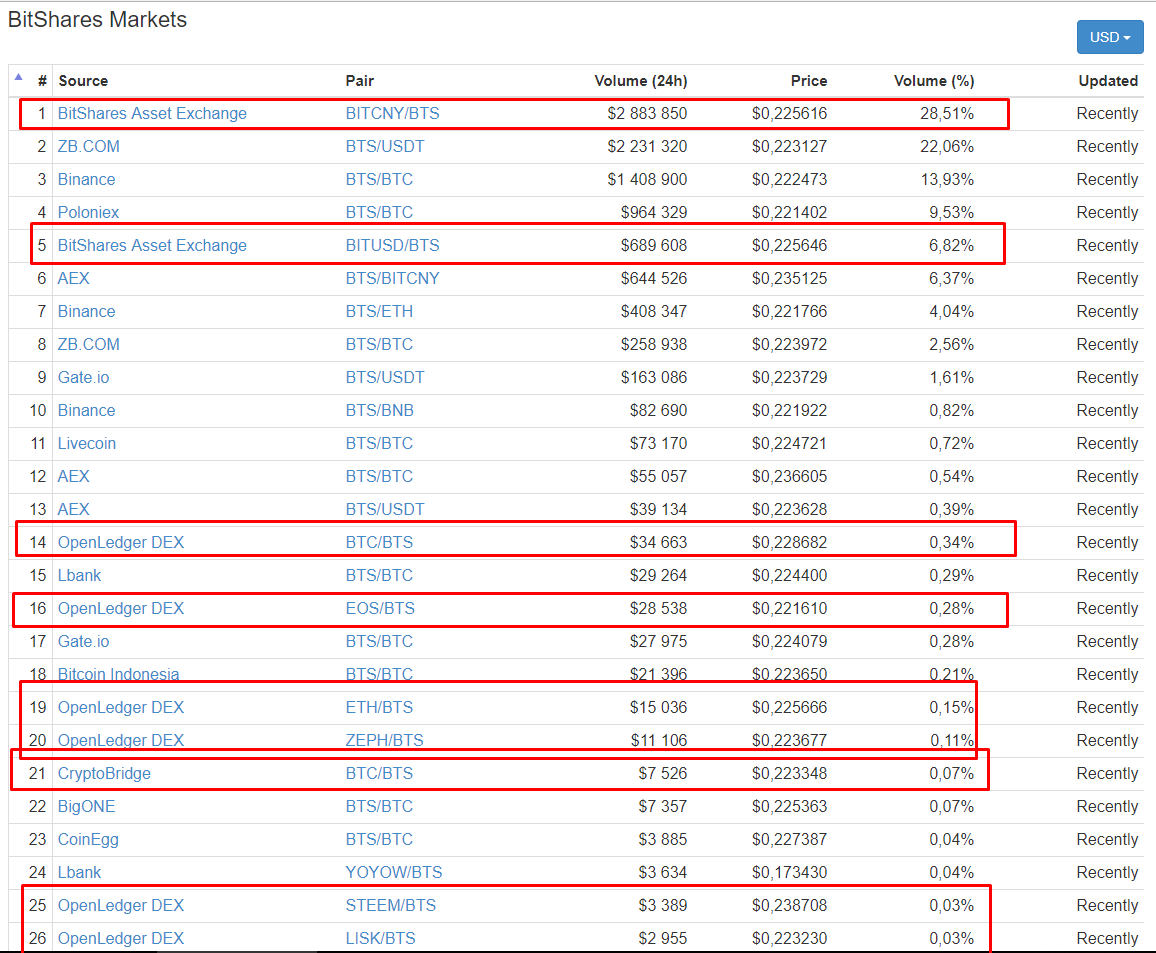Click the Bitcoin Indonesia source link
This screenshot has width=1156, height=953.
(x=118, y=674)
